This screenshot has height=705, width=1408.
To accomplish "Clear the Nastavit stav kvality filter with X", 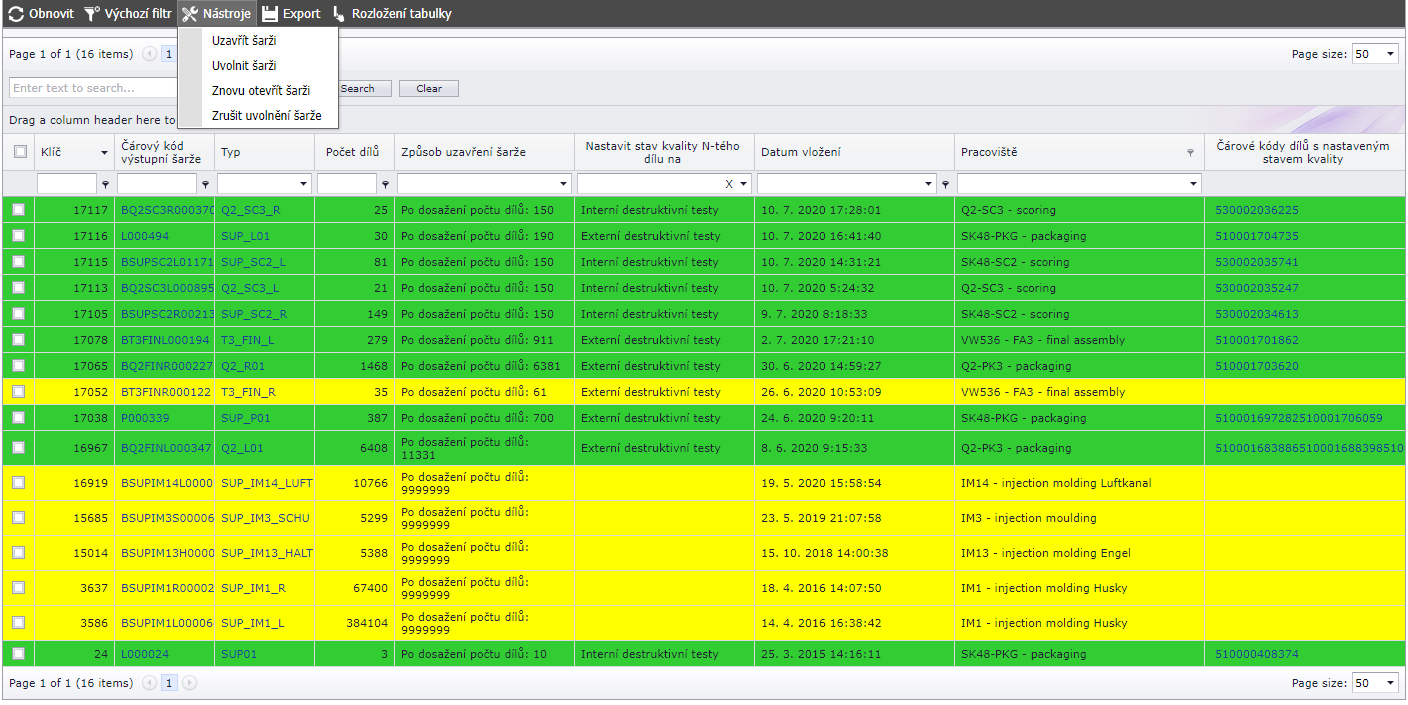I will pyautogui.click(x=729, y=184).
